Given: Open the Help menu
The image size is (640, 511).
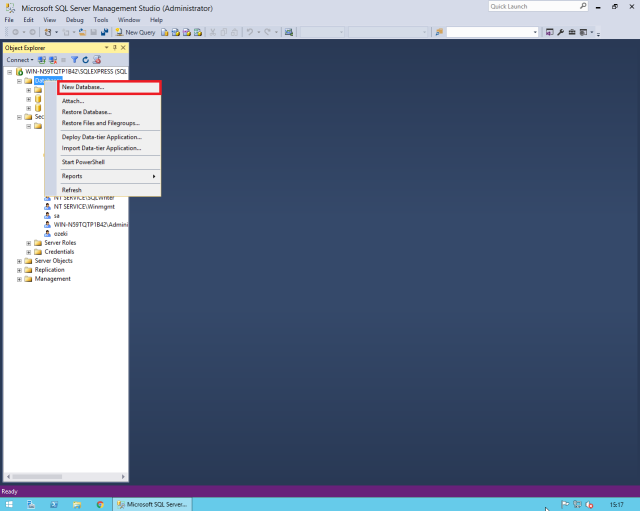Looking at the screenshot, I should click(x=156, y=20).
